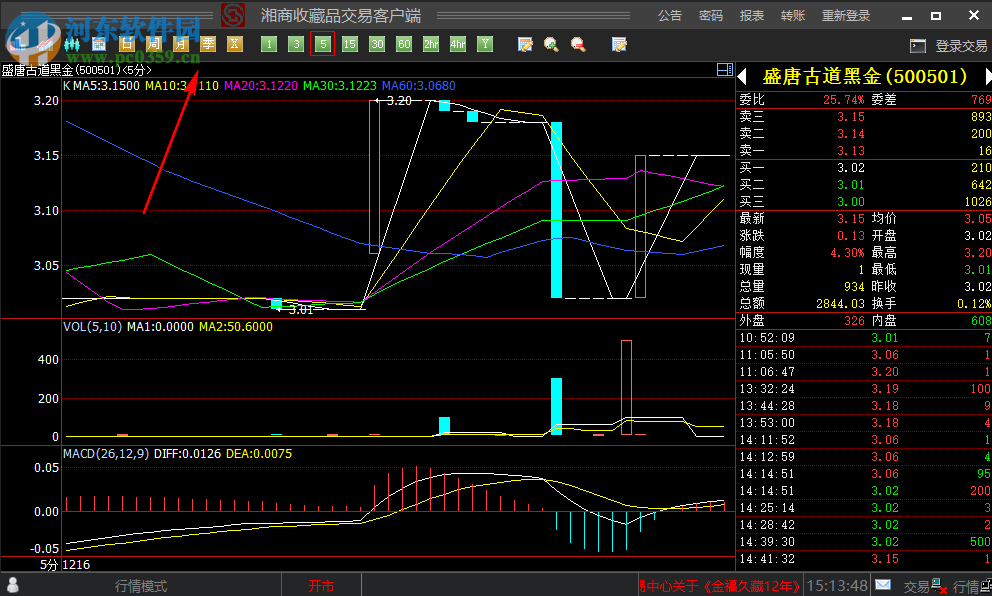Open the 报表 menu
The width and height of the screenshot is (992, 596).
[x=752, y=16]
